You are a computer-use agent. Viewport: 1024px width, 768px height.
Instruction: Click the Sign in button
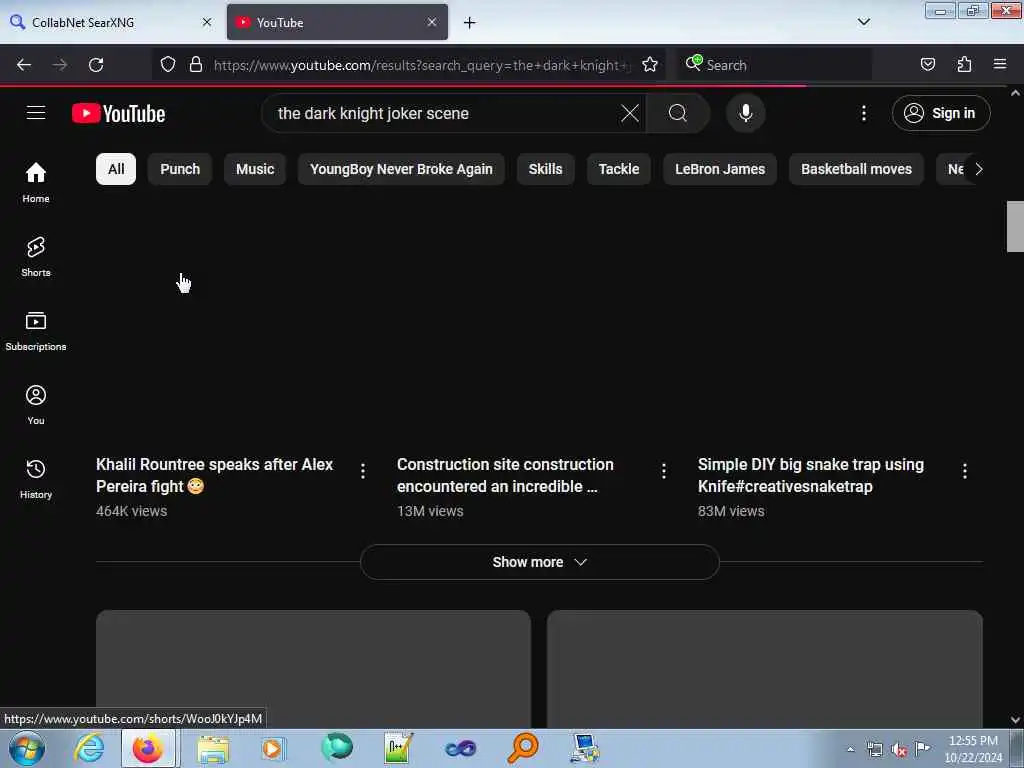941,113
